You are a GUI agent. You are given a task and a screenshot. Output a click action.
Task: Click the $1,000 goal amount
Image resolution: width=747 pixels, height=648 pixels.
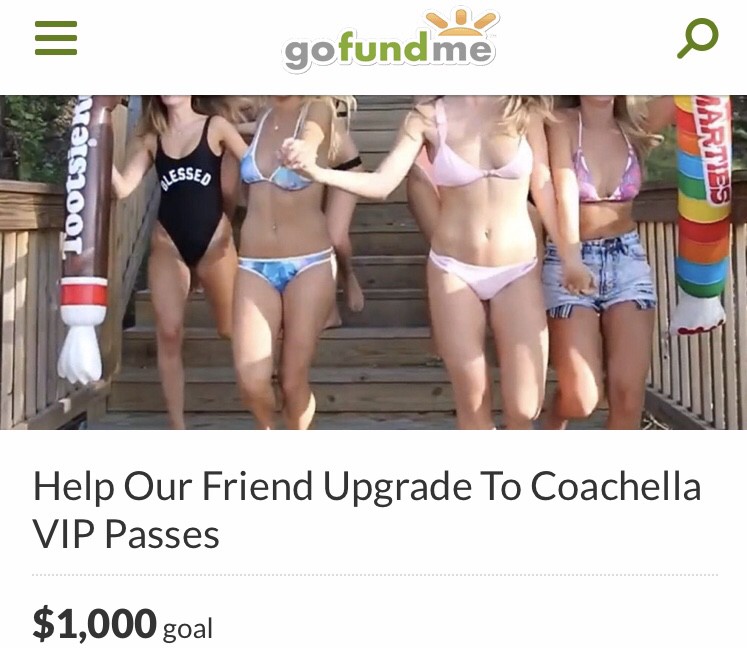[94, 623]
